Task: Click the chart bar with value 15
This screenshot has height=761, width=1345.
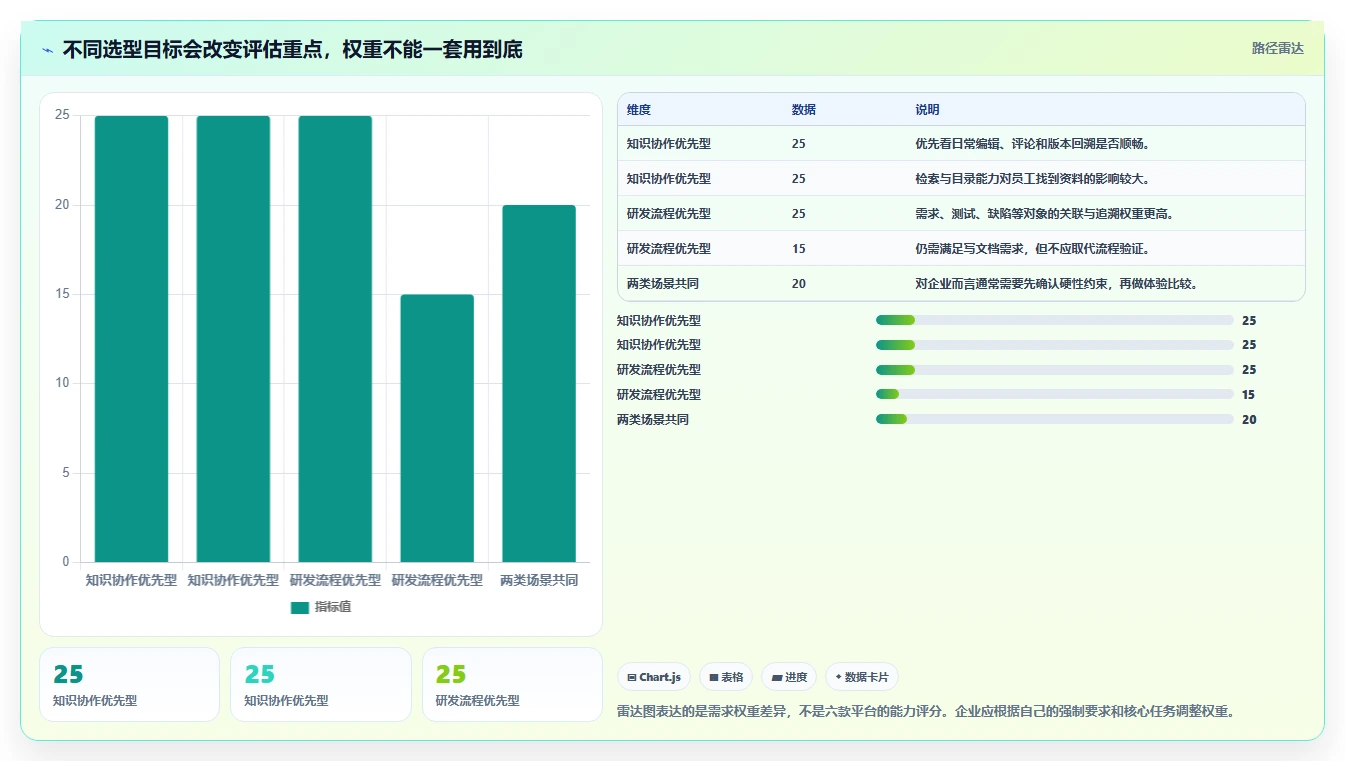Action: pyautogui.click(x=437, y=428)
